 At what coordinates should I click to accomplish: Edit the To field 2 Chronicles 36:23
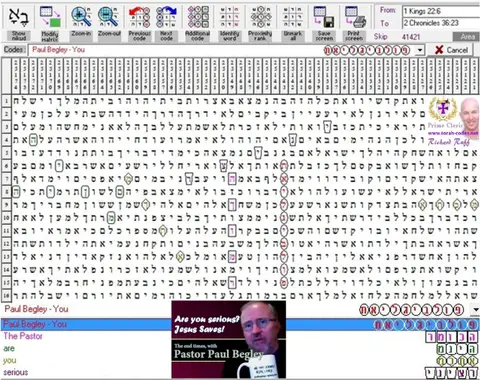tap(441, 23)
